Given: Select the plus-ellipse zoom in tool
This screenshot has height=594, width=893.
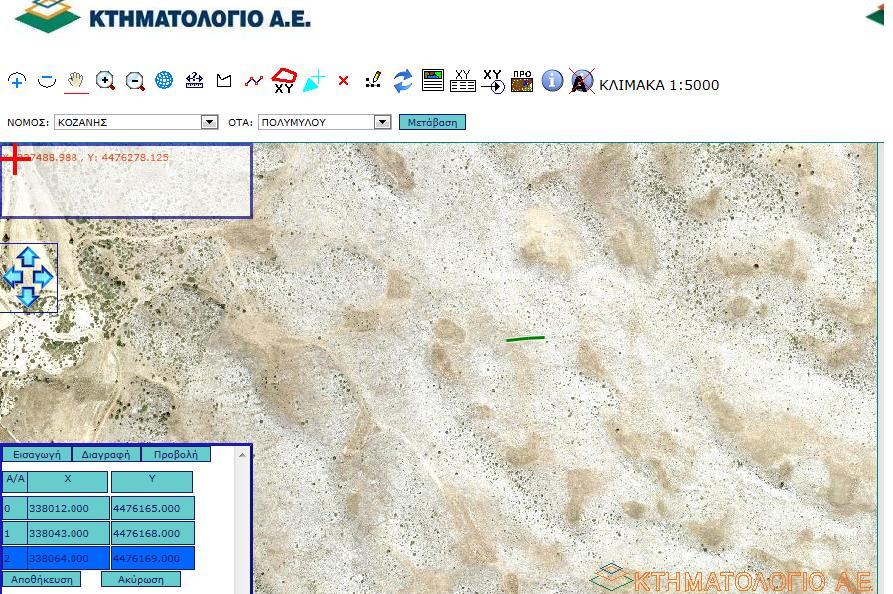Looking at the screenshot, I should pos(17,81).
